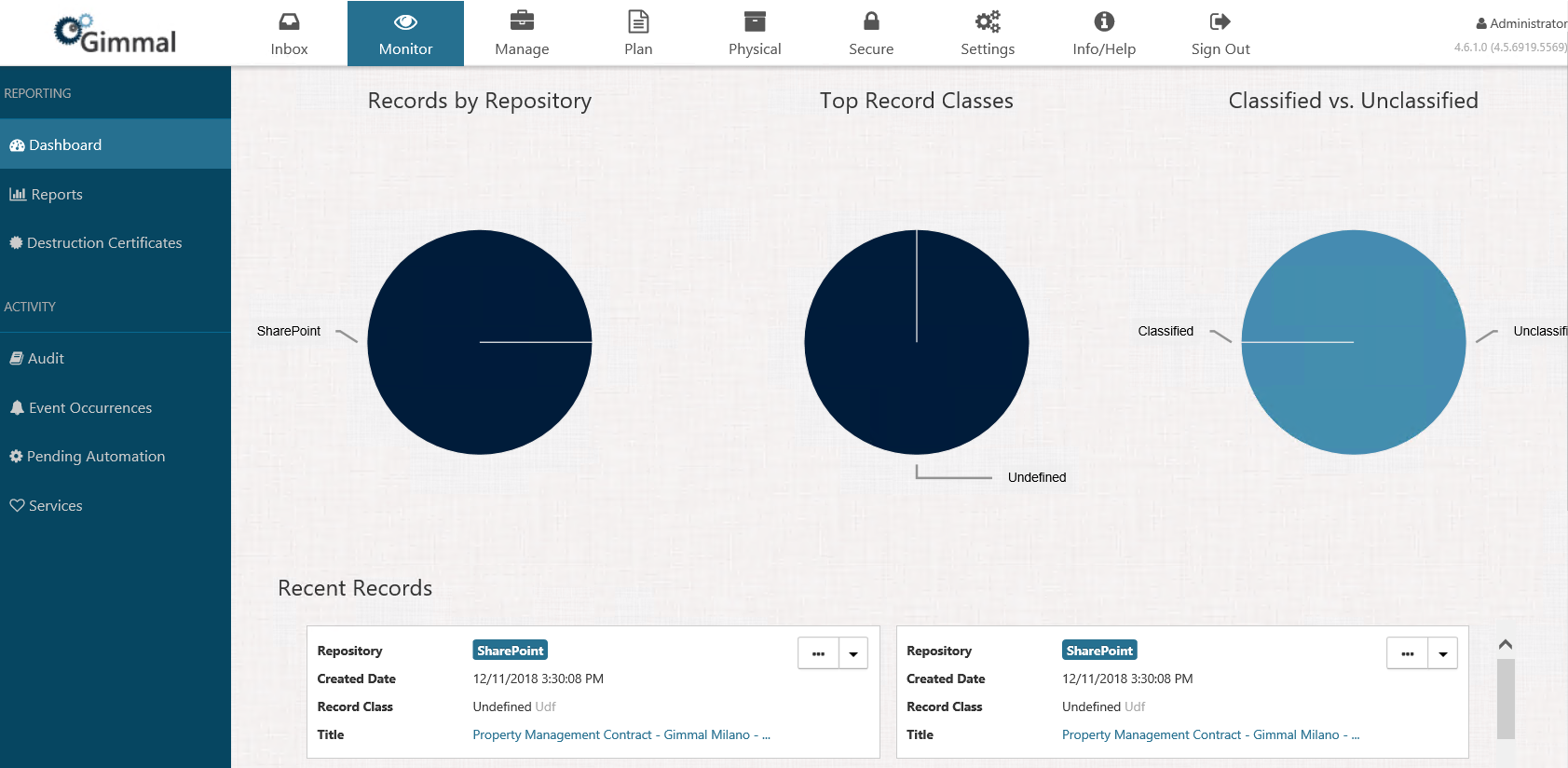Expand dropdown arrow on first record card
The height and width of the screenshot is (768, 1568).
pos(853,653)
